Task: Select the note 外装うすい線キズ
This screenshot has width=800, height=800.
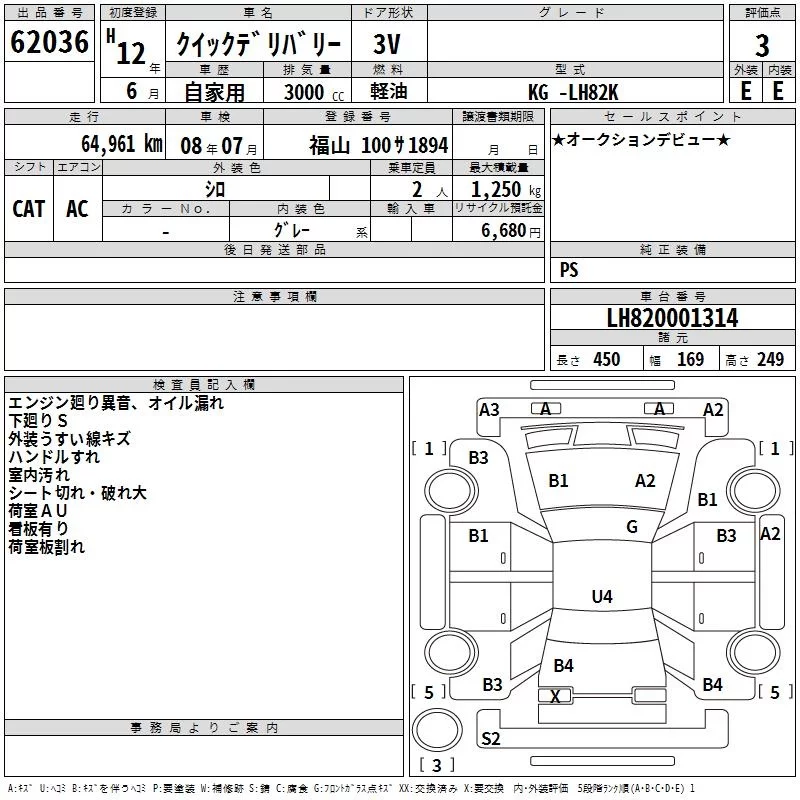Action: tap(69, 439)
